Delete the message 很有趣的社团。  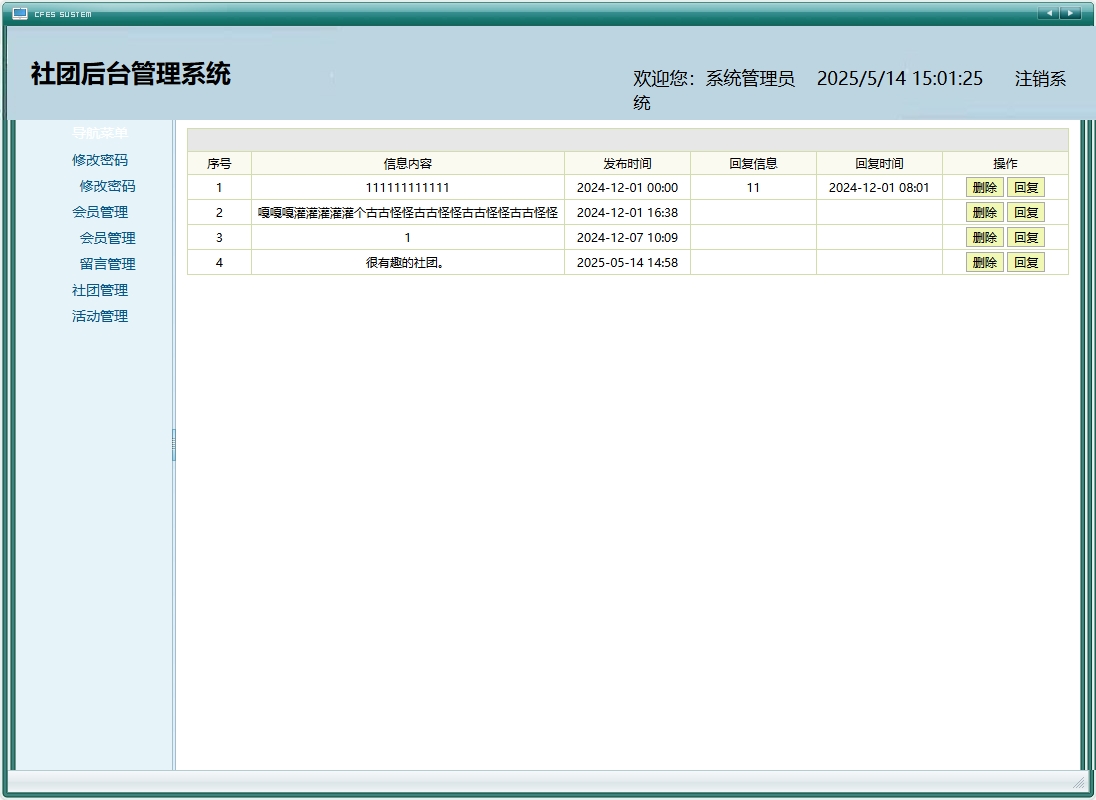985,262
